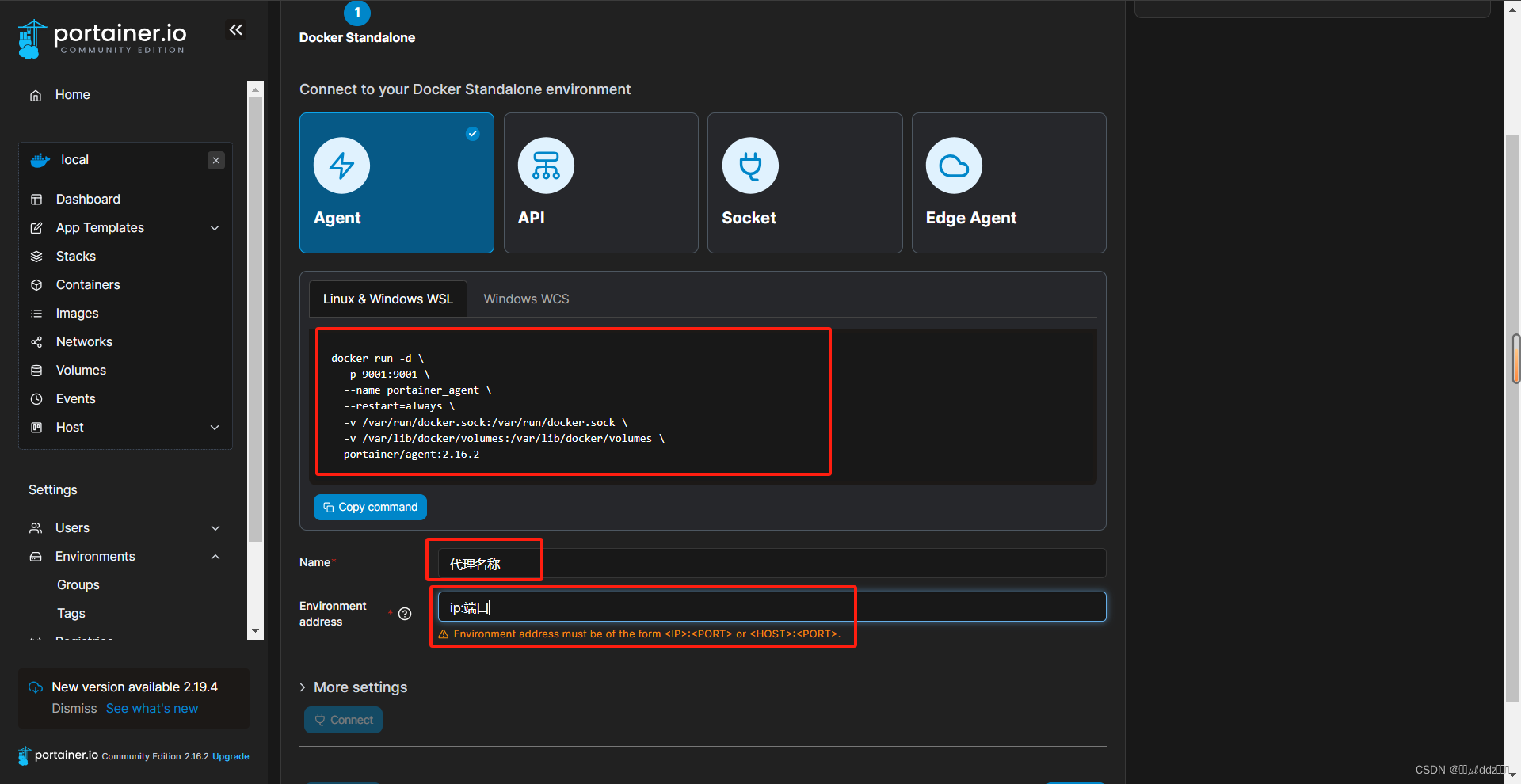Select the Agent connection option
Screen dimensions: 1521x784
tap(397, 183)
